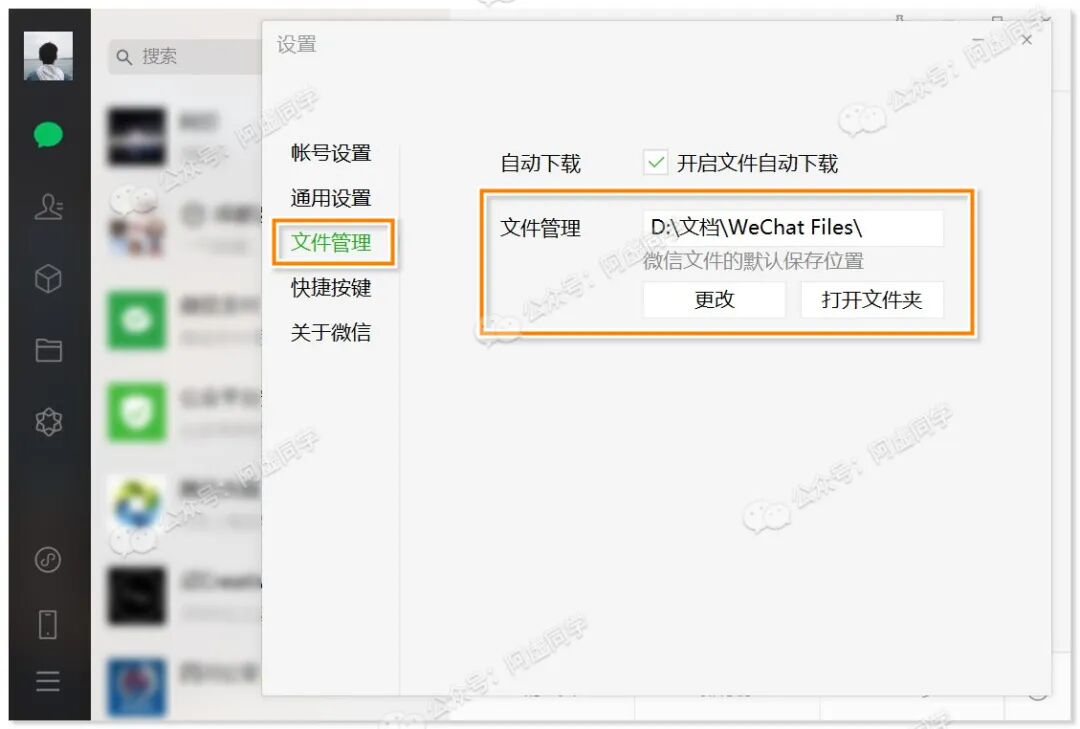
Task: Select the 帐号设置 tab
Action: 331,153
